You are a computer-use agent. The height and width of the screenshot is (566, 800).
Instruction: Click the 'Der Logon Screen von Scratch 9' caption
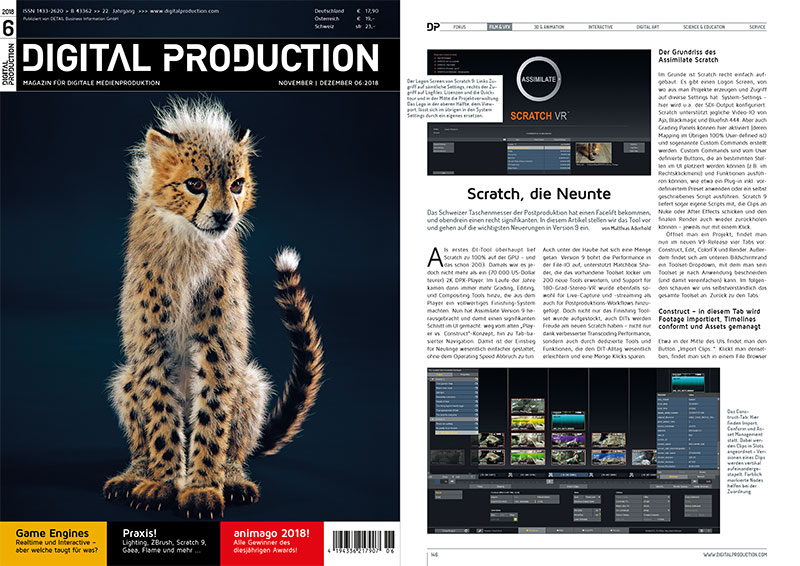[x=452, y=98]
